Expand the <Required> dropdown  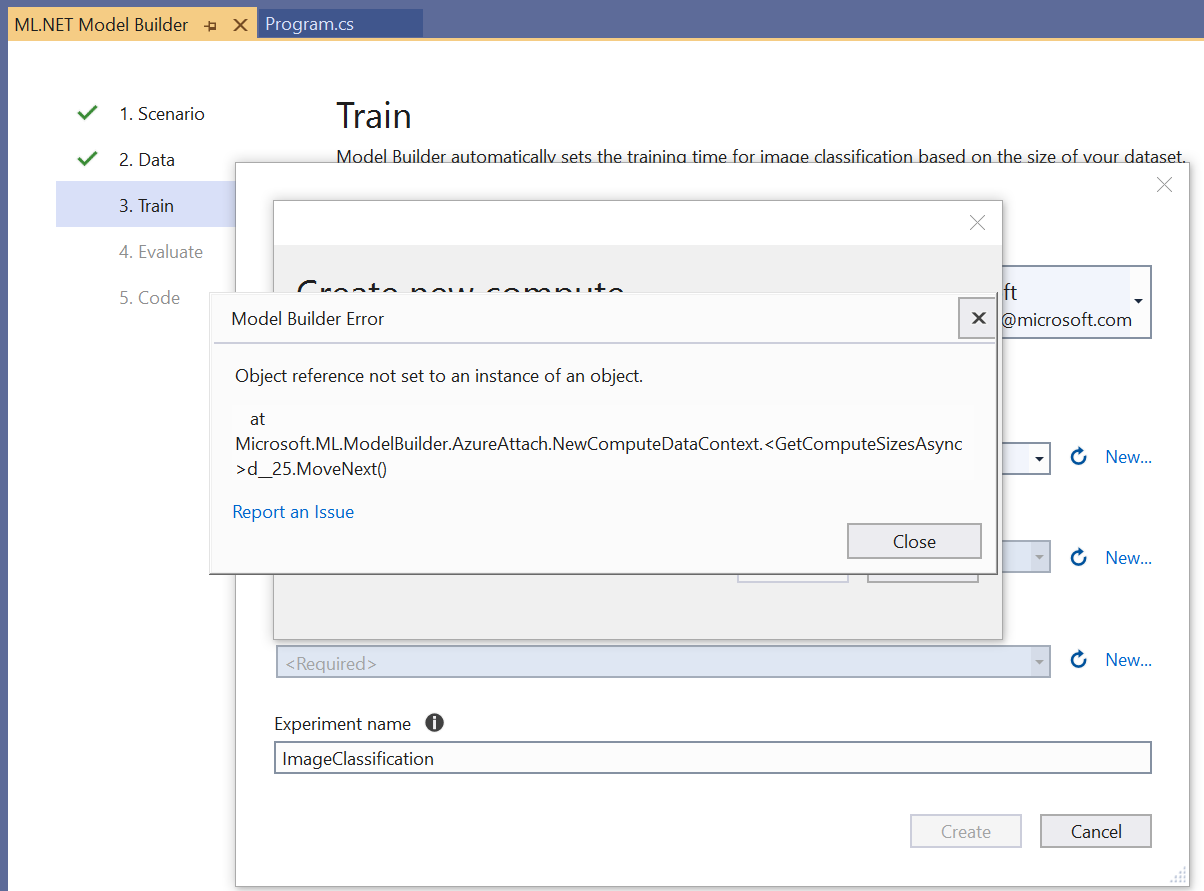(x=1037, y=661)
